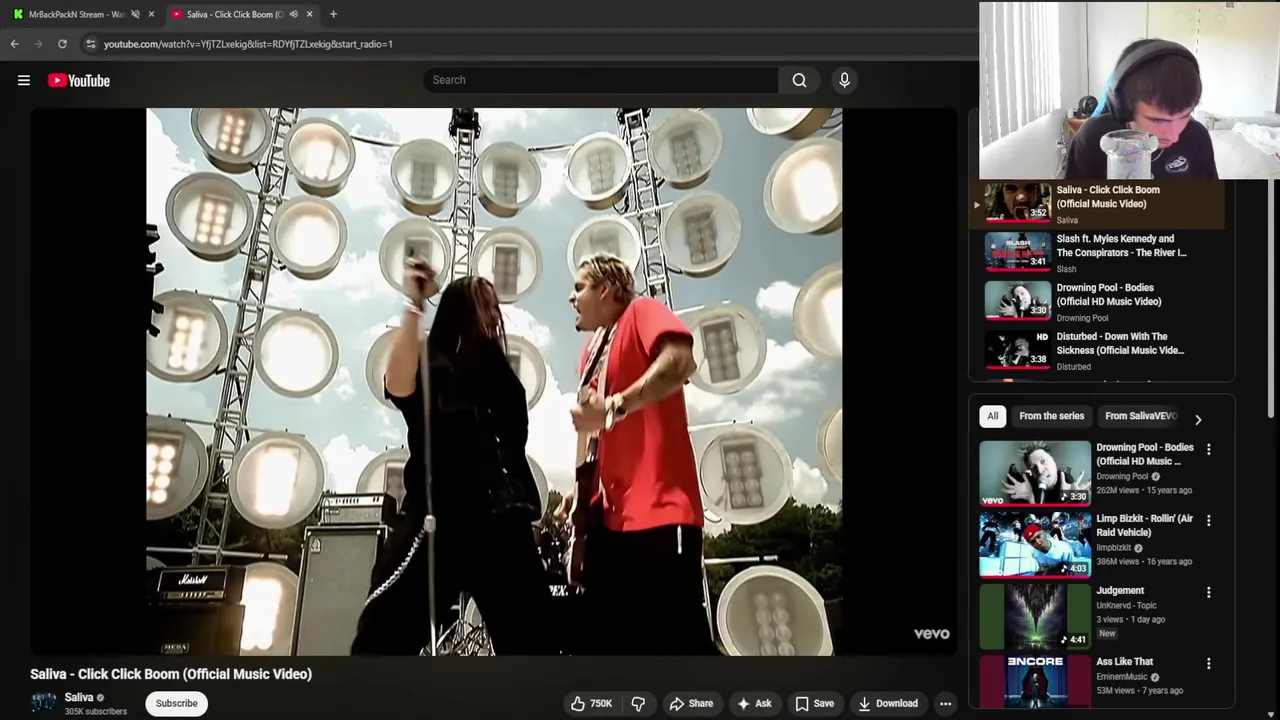The height and width of the screenshot is (720, 1280).
Task: View site information icon in address bar
Action: coord(90,44)
